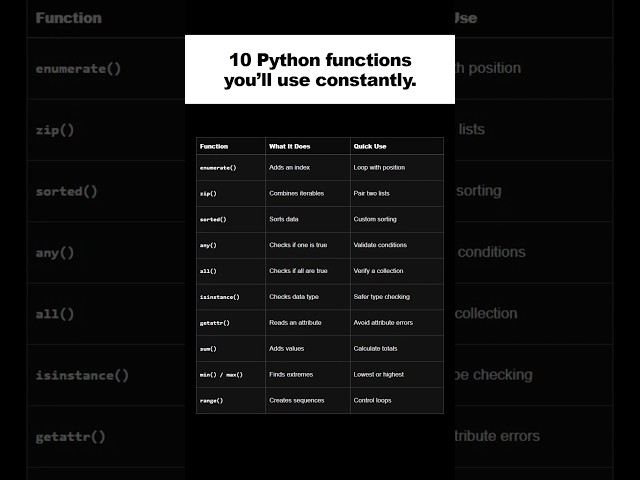The image size is (640, 480).
Task: Click the title "10 Python functions you'll use constantly."
Action: click(320, 70)
